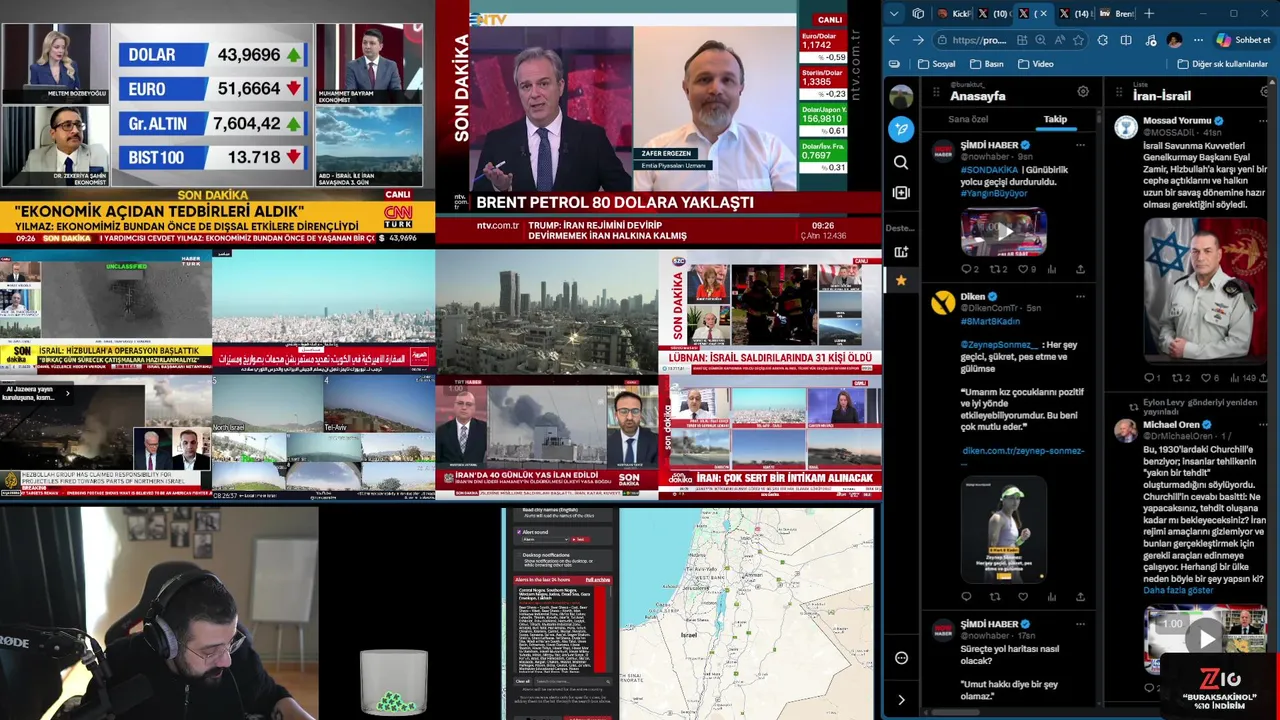Switch to Sana özel tab
The image size is (1280, 720).
pyautogui.click(x=967, y=119)
